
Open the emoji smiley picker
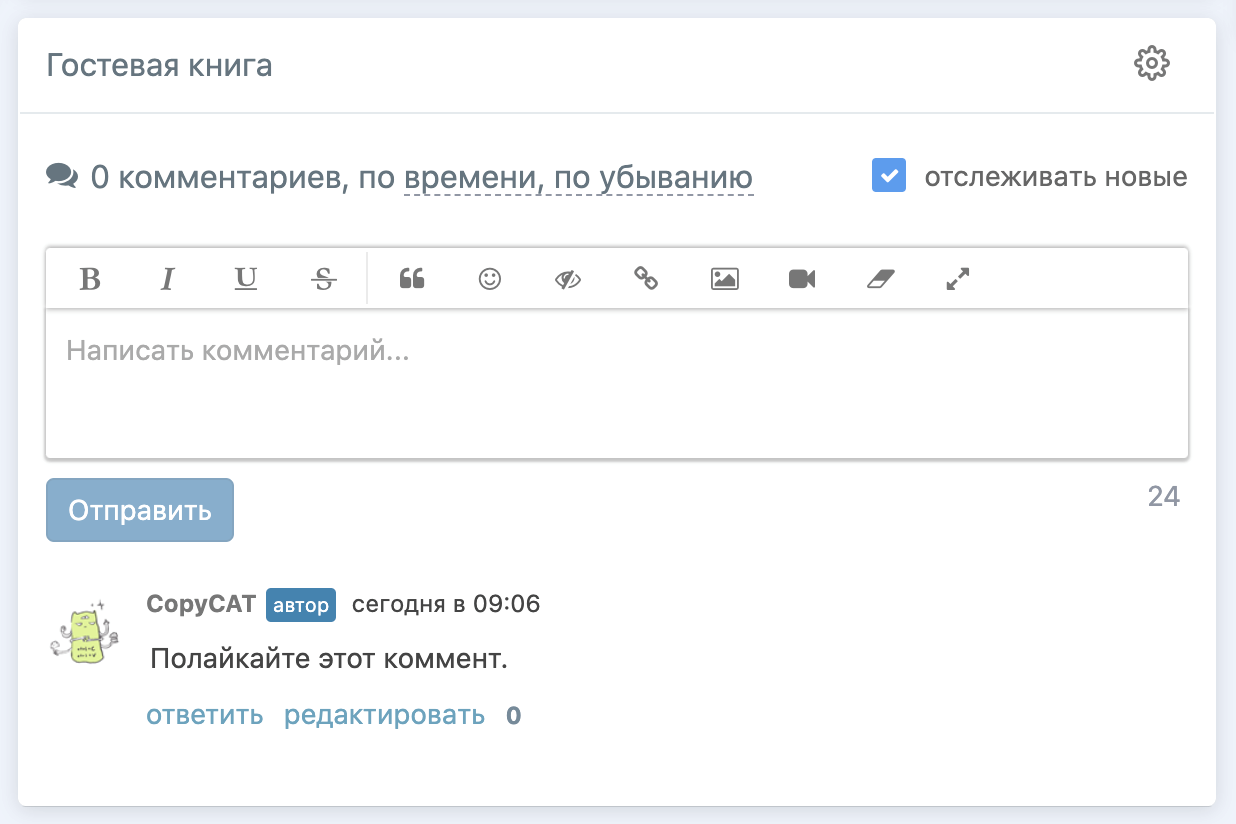tap(490, 279)
